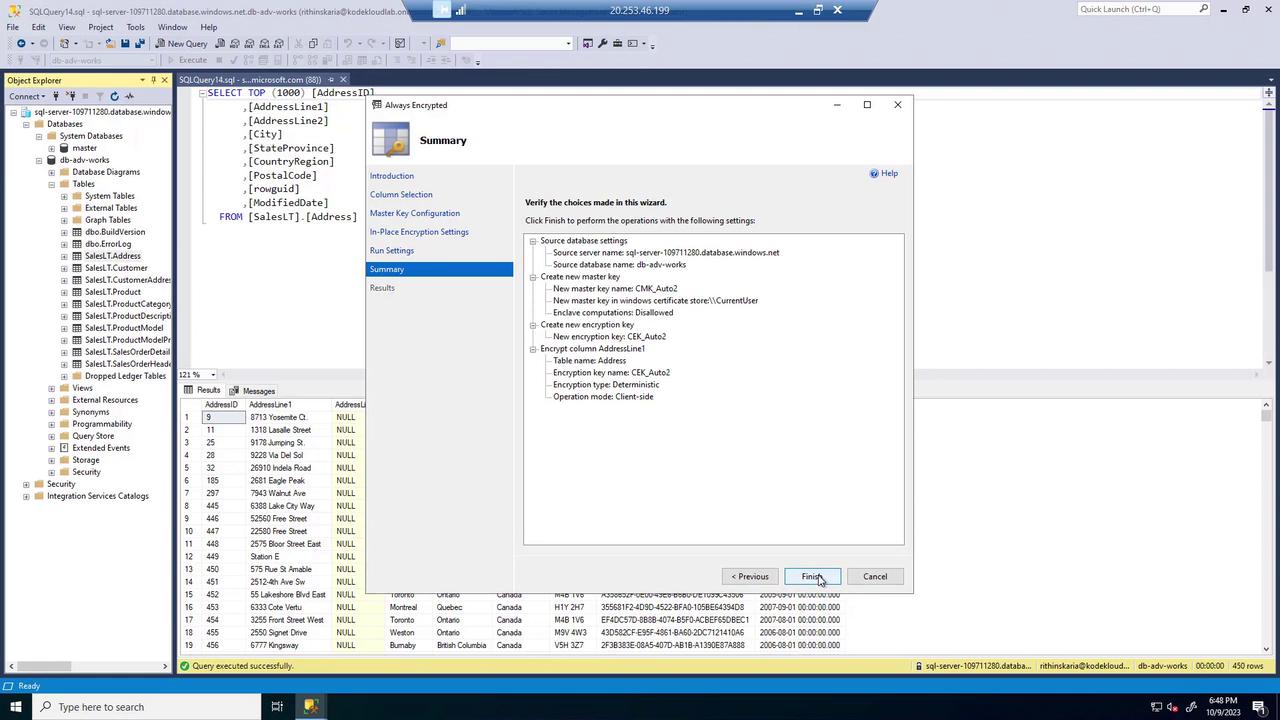Select the SalesLT.Customer table
The image size is (1280, 720).
(x=116, y=268)
